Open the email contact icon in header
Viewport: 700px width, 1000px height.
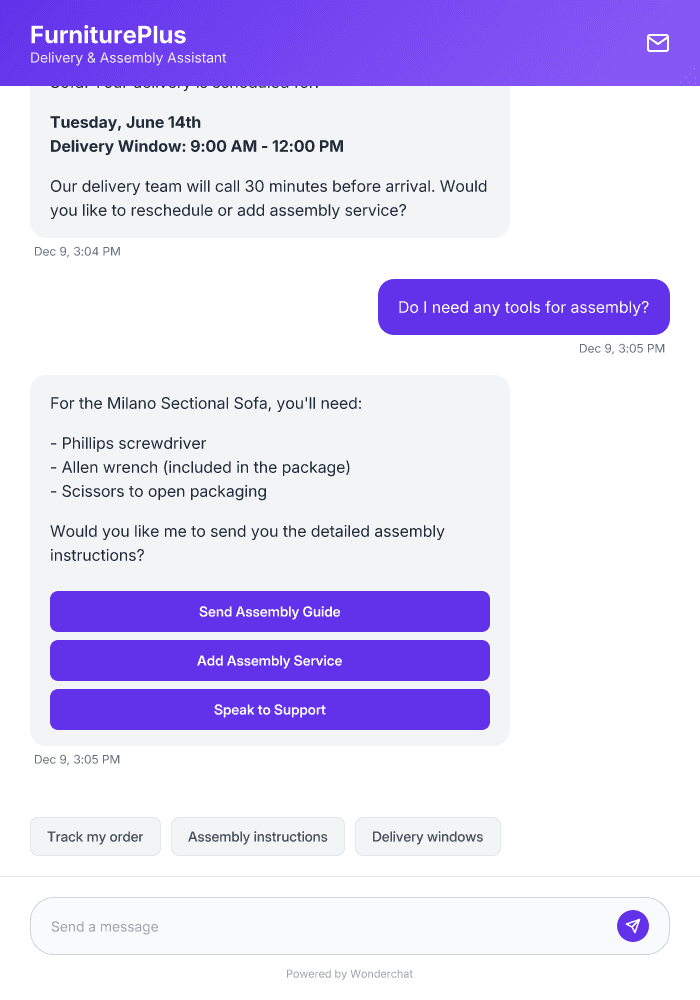tap(657, 43)
